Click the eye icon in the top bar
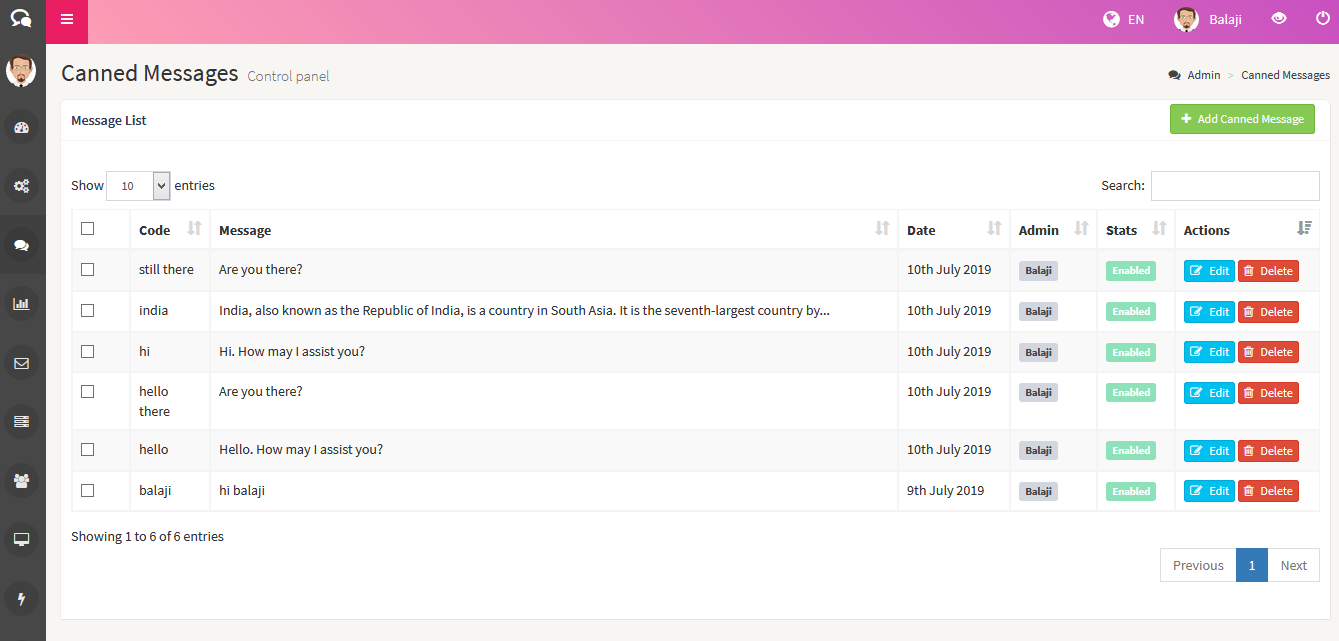The height and width of the screenshot is (641, 1339). 1278,19
